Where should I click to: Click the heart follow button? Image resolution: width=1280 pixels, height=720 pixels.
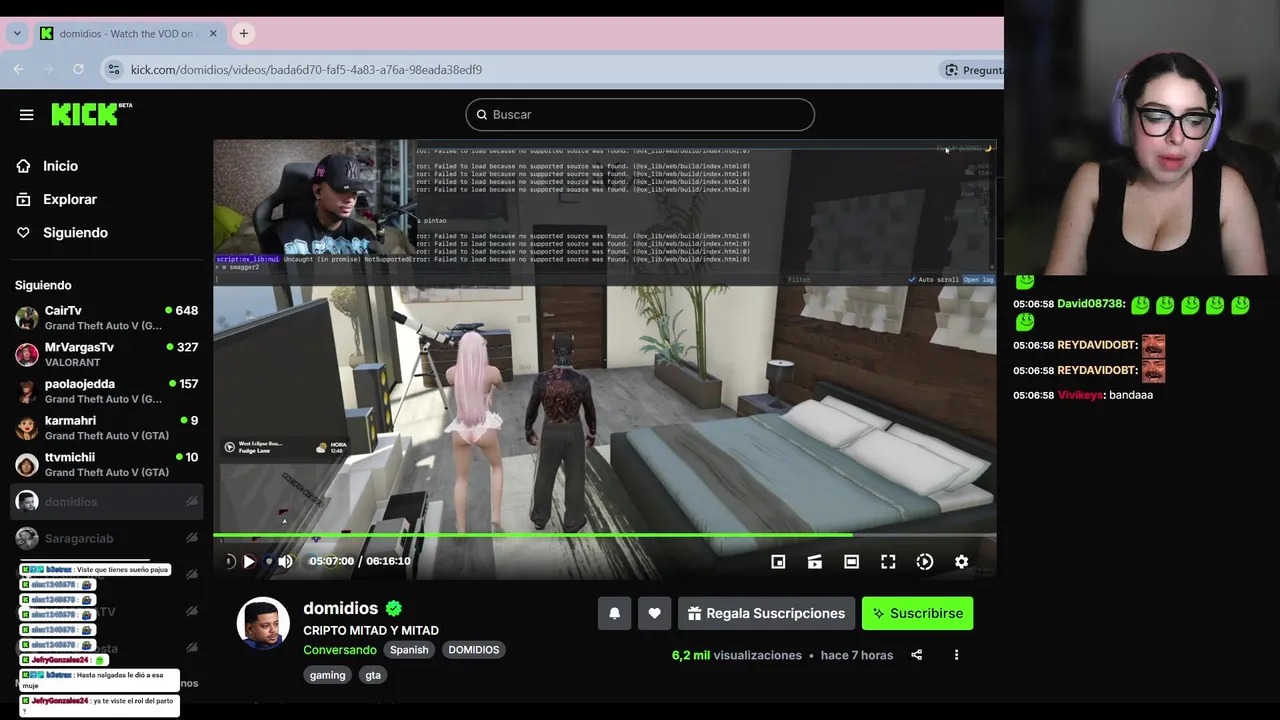[654, 613]
